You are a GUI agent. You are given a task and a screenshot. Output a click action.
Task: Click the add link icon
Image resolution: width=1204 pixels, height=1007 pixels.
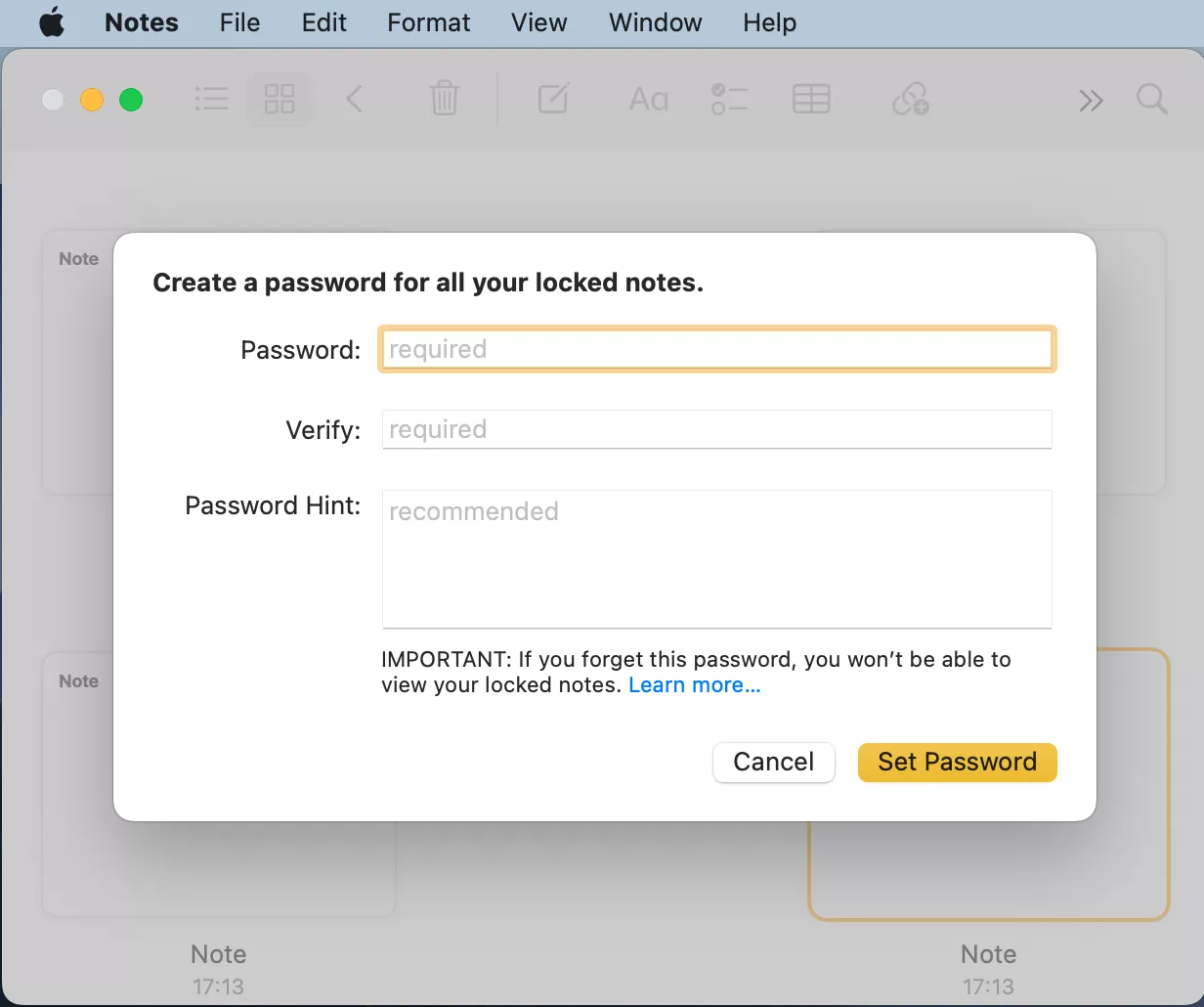(911, 99)
